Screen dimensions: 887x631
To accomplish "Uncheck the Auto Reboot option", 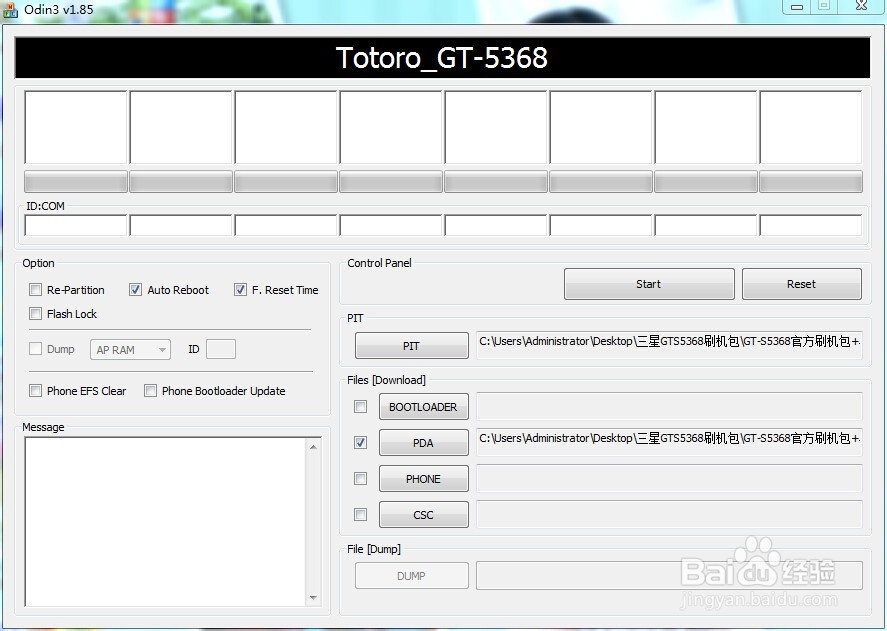I will [135, 290].
